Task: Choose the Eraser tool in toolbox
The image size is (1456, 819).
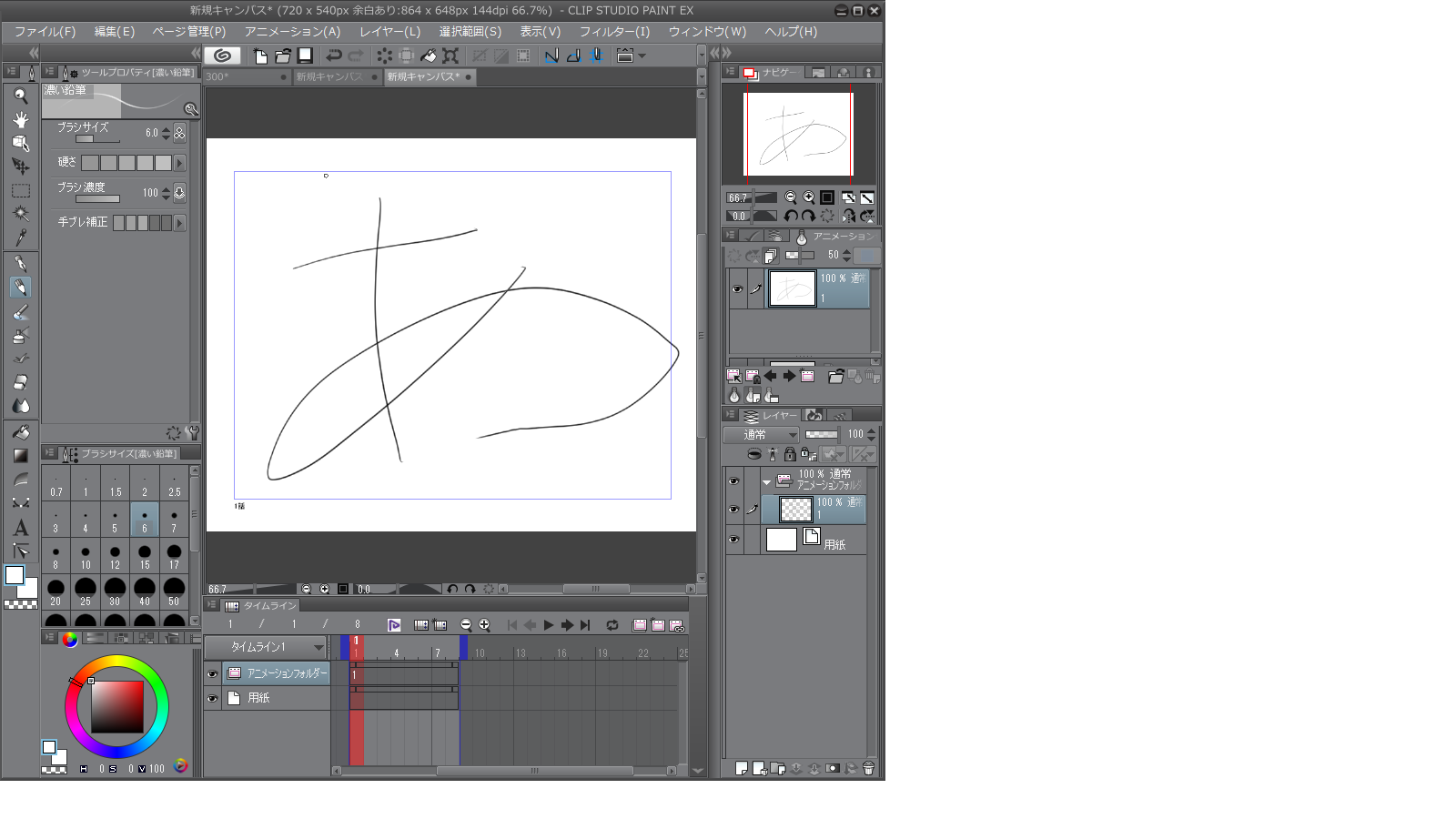Action: pyautogui.click(x=20, y=382)
